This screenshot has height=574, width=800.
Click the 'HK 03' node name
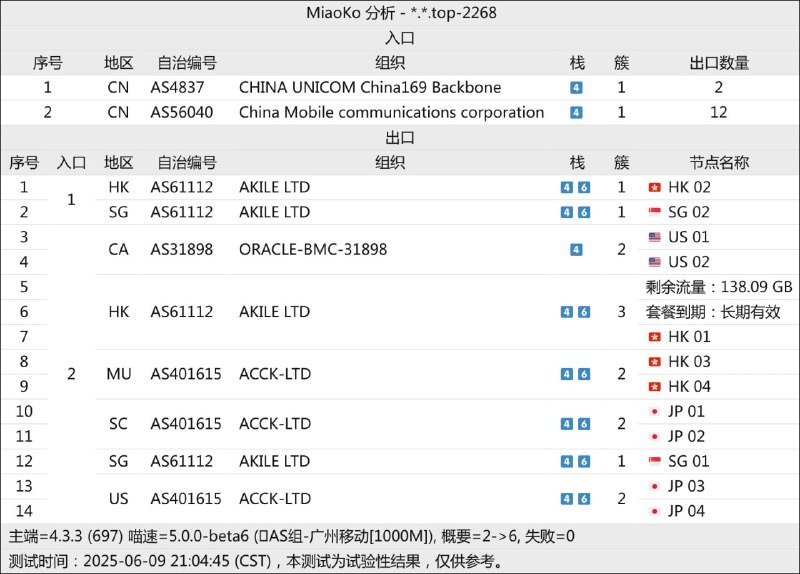point(689,362)
